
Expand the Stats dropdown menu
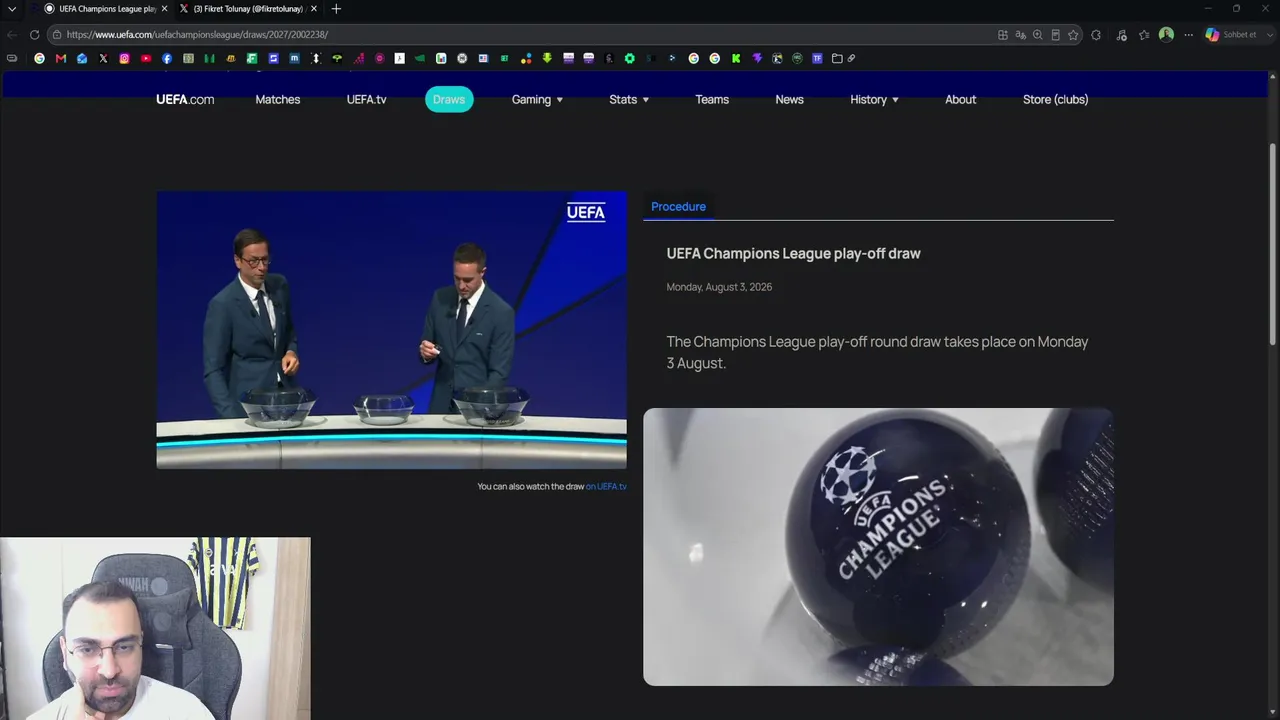coord(629,99)
